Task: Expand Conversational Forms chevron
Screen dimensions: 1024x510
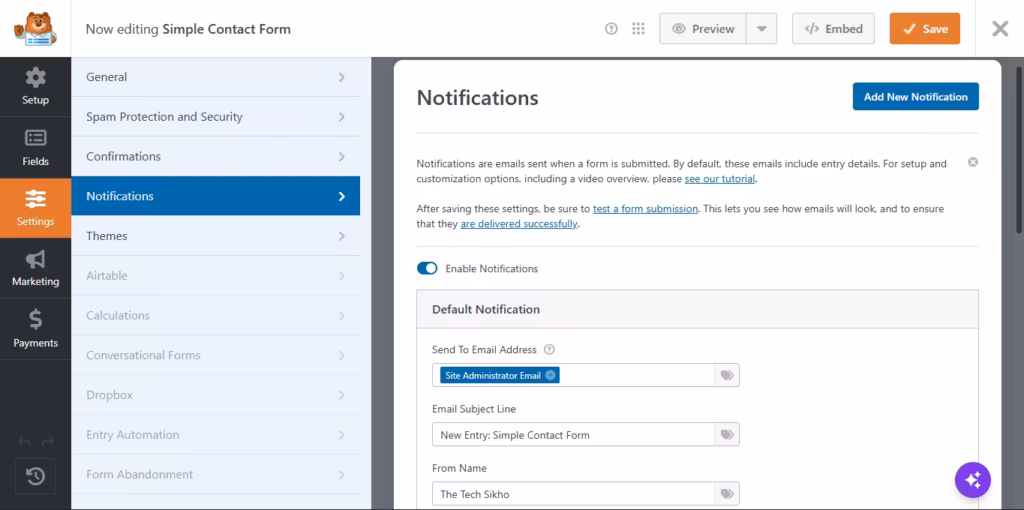Action: click(342, 355)
